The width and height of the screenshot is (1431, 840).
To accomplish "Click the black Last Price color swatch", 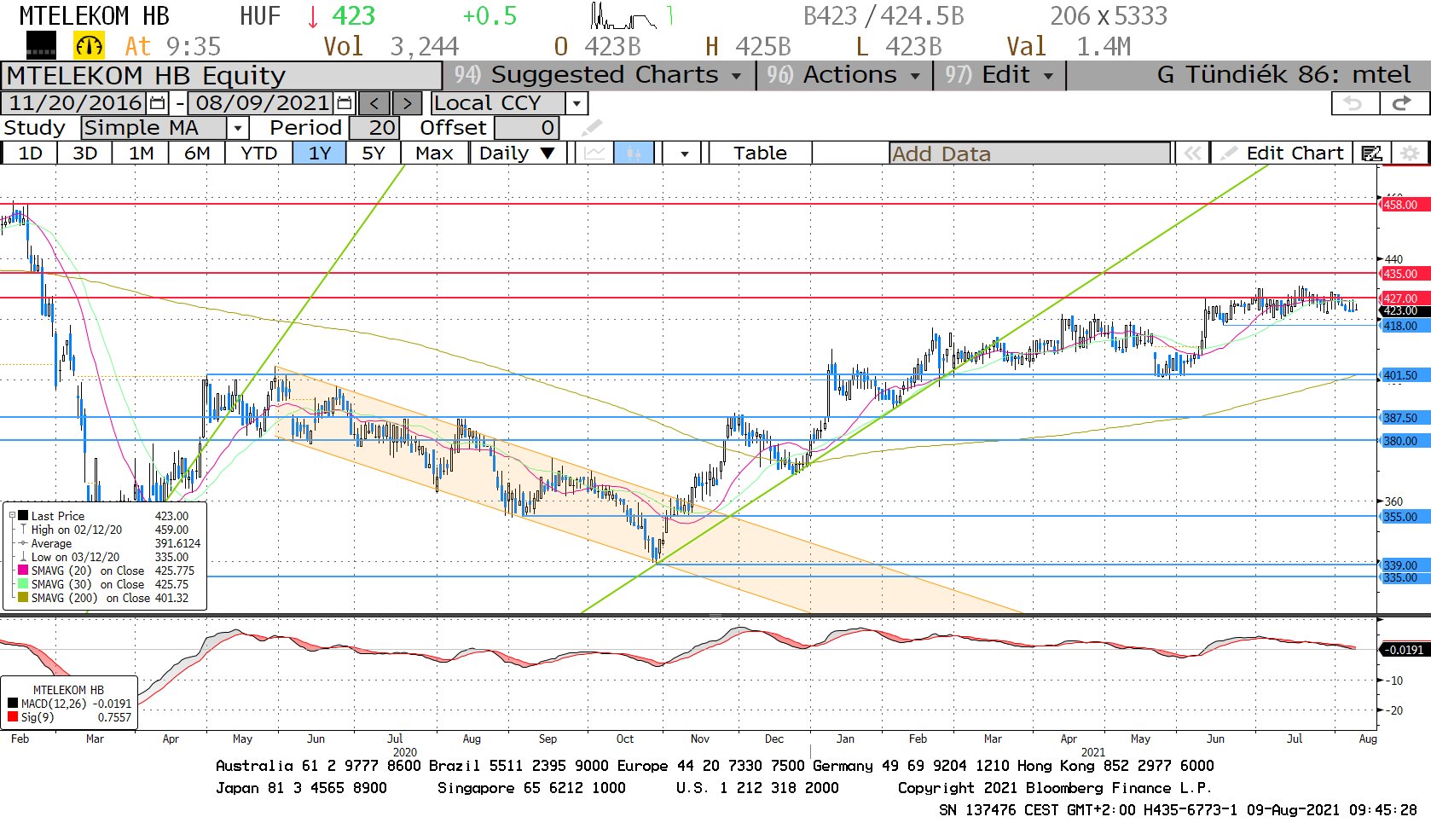I will pos(23,515).
